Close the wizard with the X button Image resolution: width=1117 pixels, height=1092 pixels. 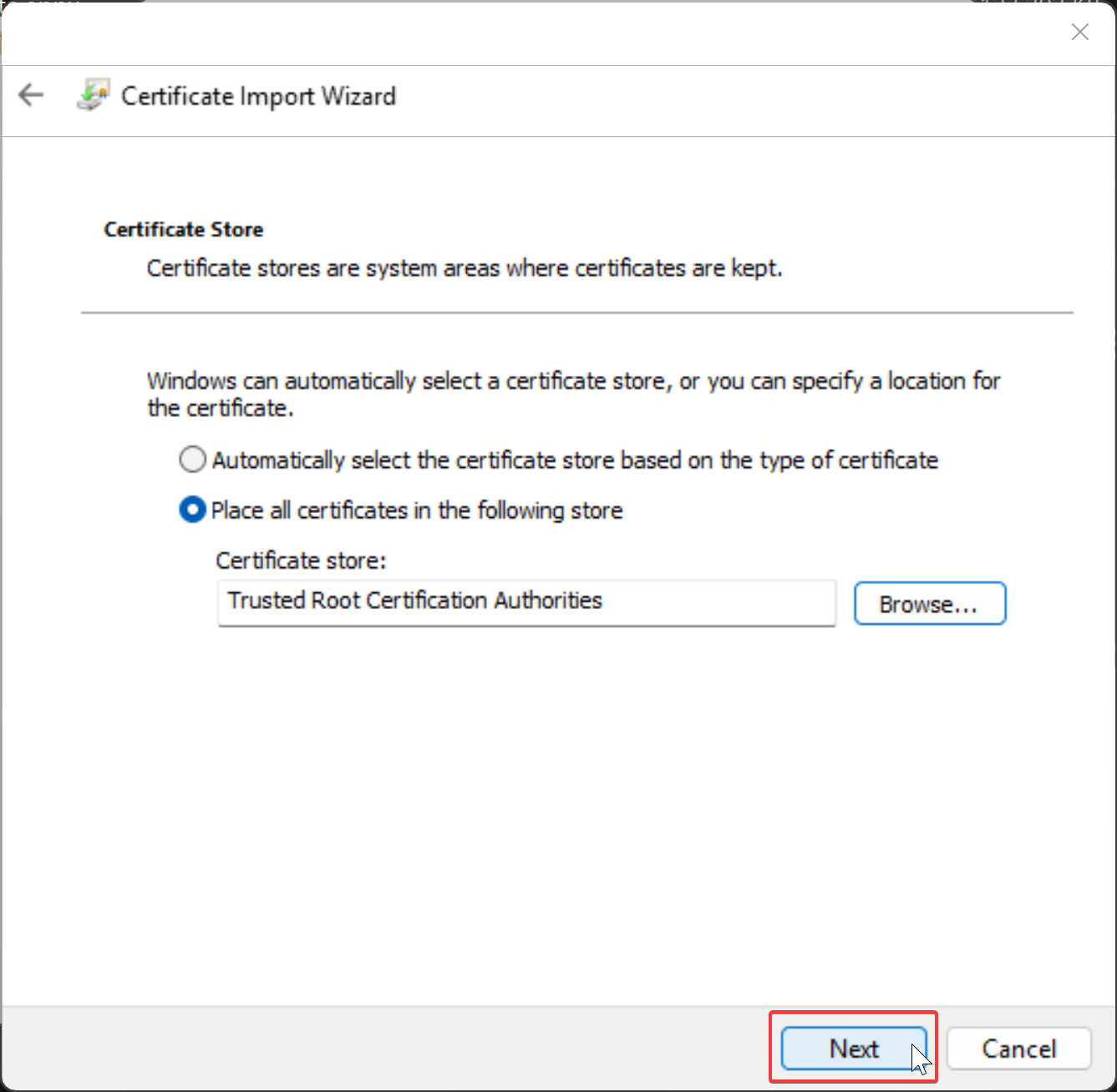[1079, 33]
